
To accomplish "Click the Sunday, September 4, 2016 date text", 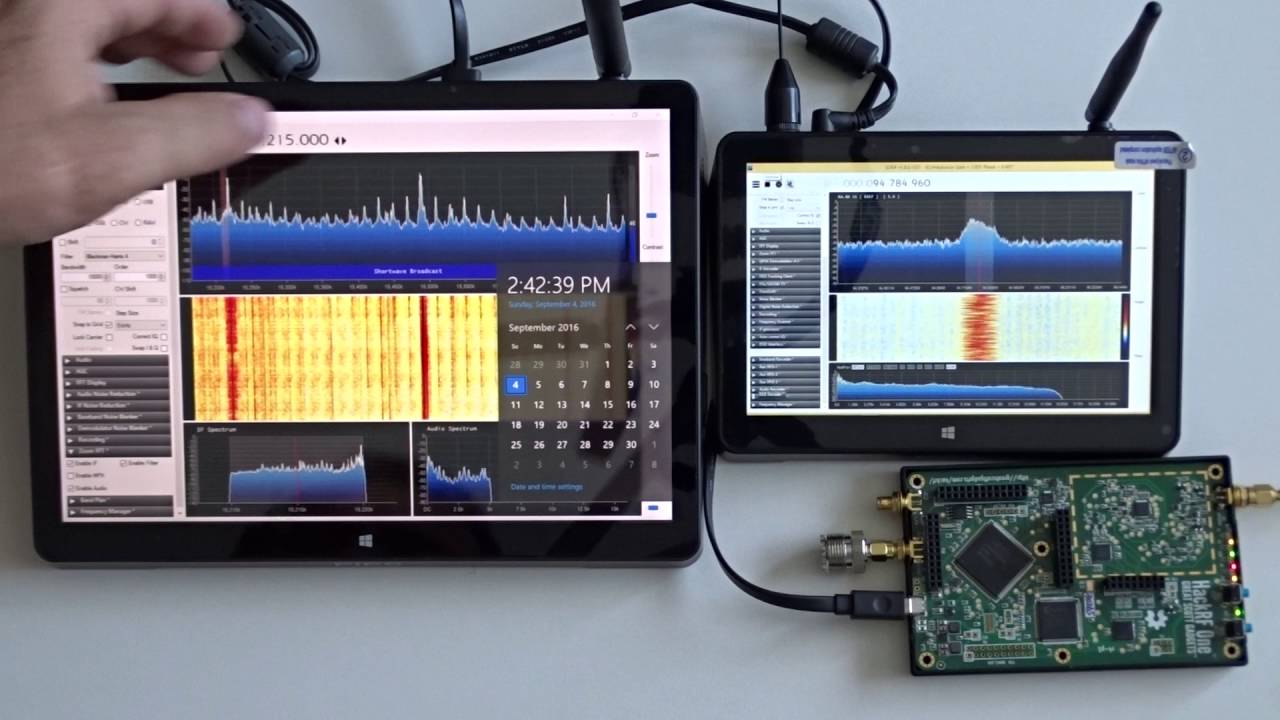I will coord(552,304).
